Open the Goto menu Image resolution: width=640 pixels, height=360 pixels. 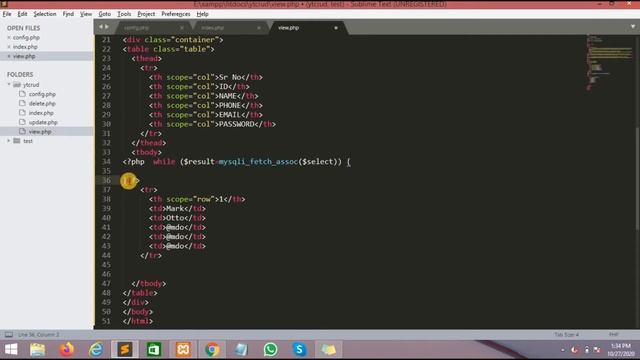pos(104,14)
